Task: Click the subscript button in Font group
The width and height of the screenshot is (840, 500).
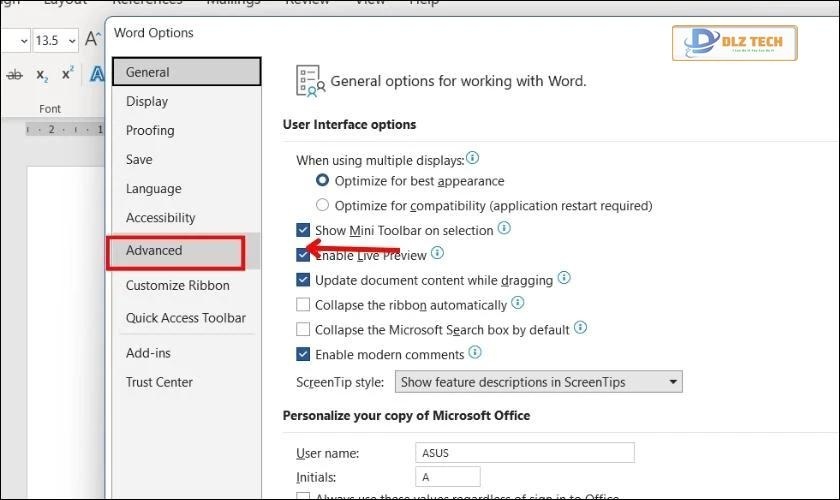Action: pos(42,75)
